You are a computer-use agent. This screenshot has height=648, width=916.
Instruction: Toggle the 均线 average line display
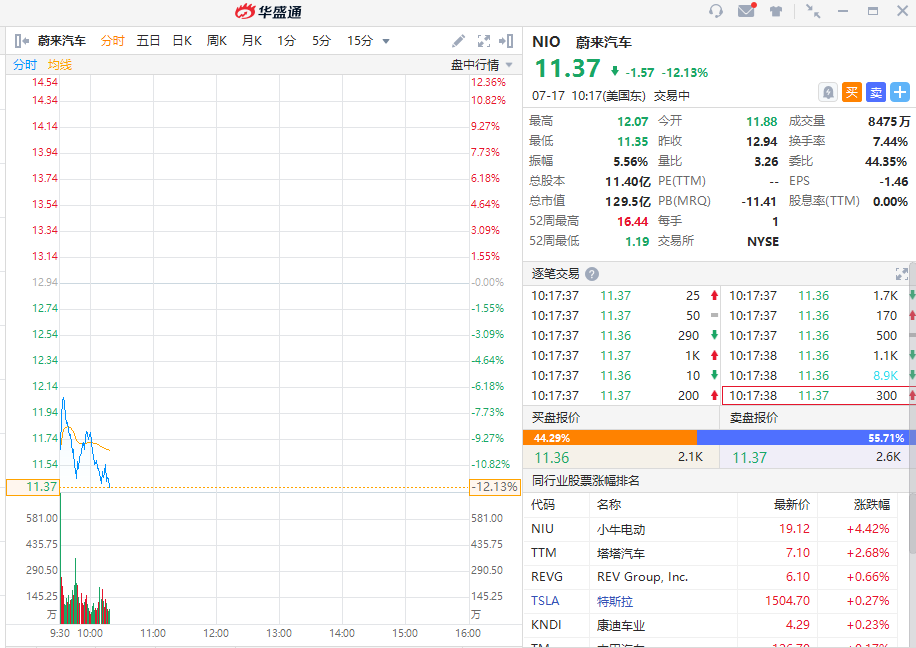[x=60, y=65]
